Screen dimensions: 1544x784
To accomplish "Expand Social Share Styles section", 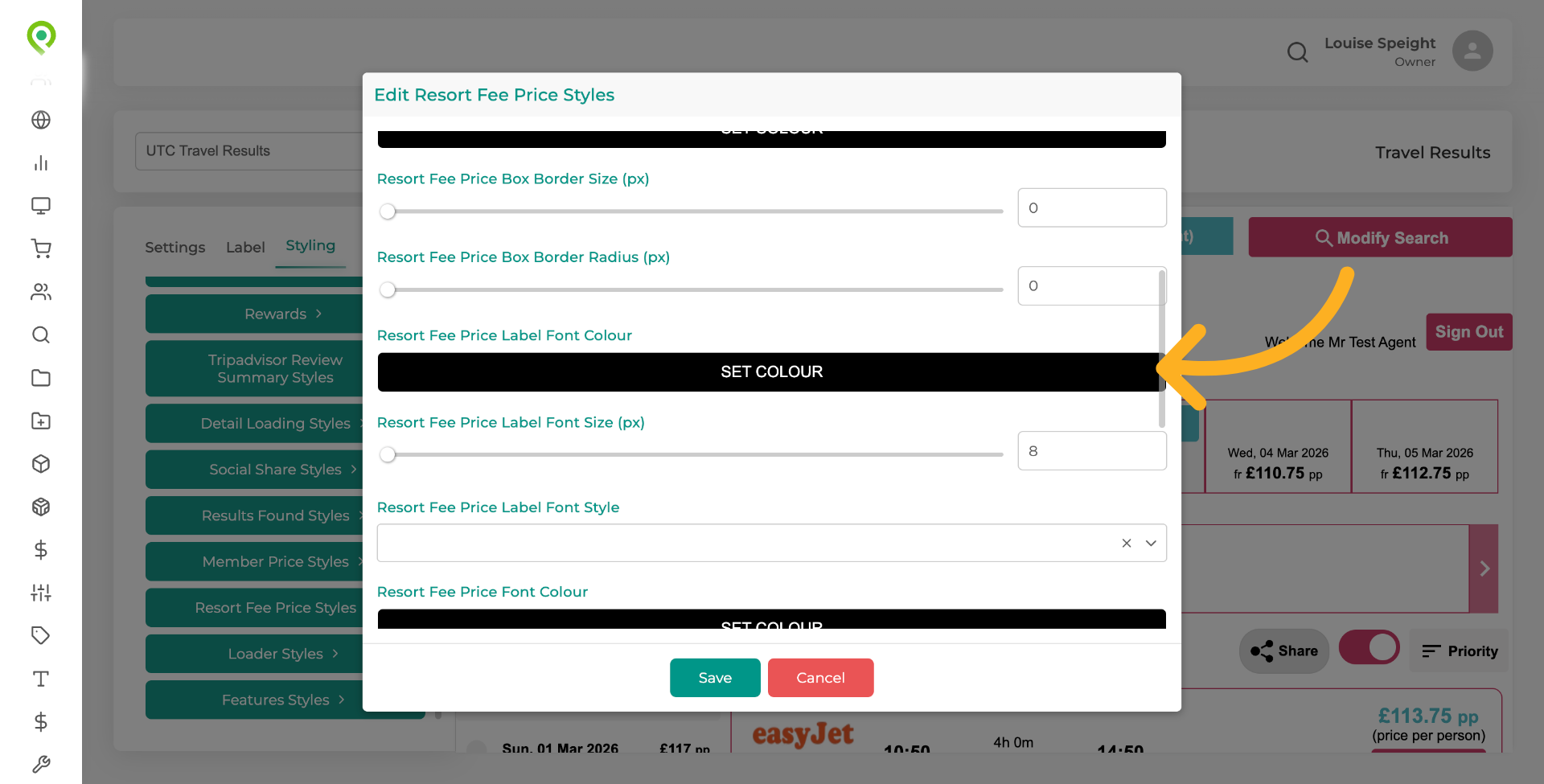I will (x=254, y=469).
